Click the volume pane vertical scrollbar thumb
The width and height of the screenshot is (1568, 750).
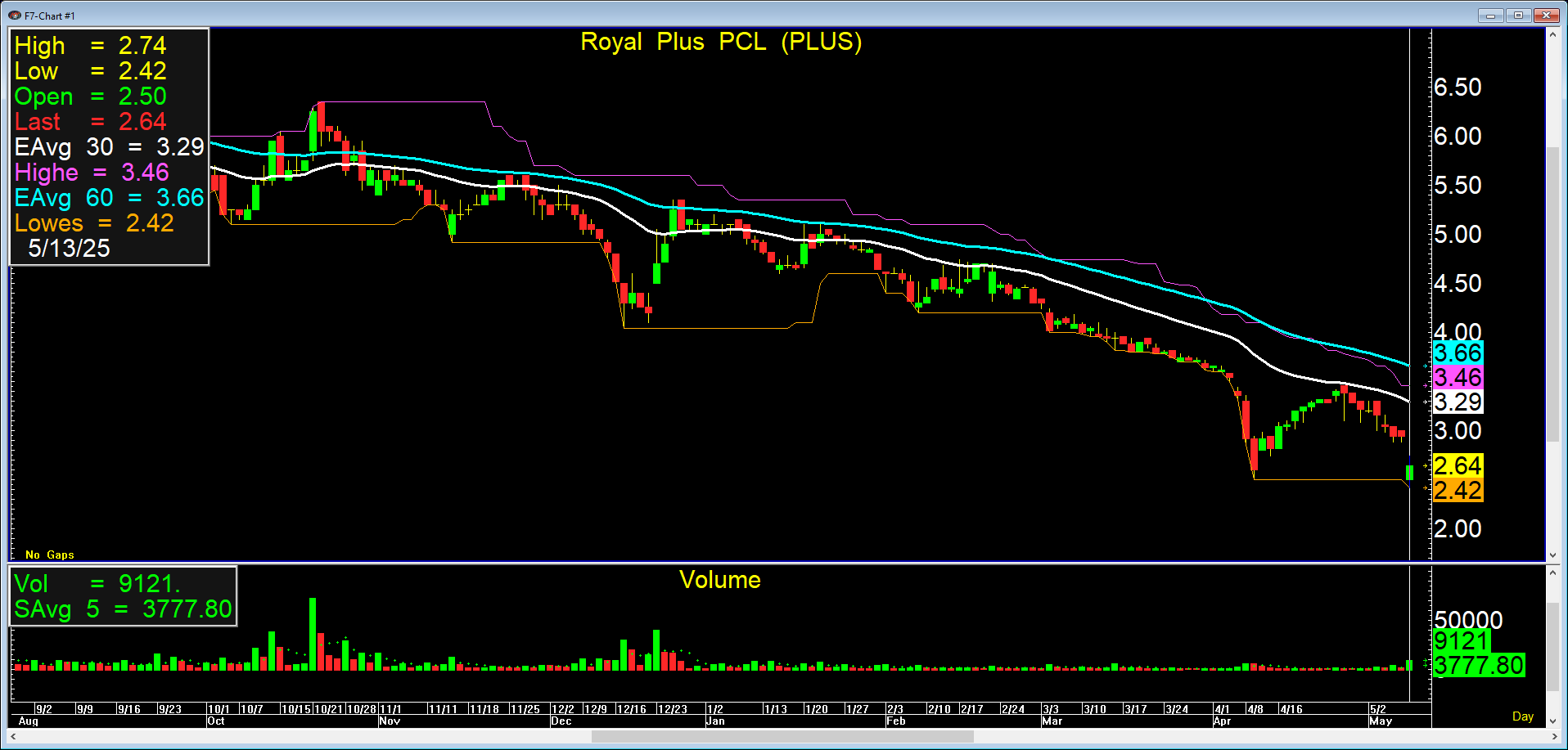[1552, 648]
